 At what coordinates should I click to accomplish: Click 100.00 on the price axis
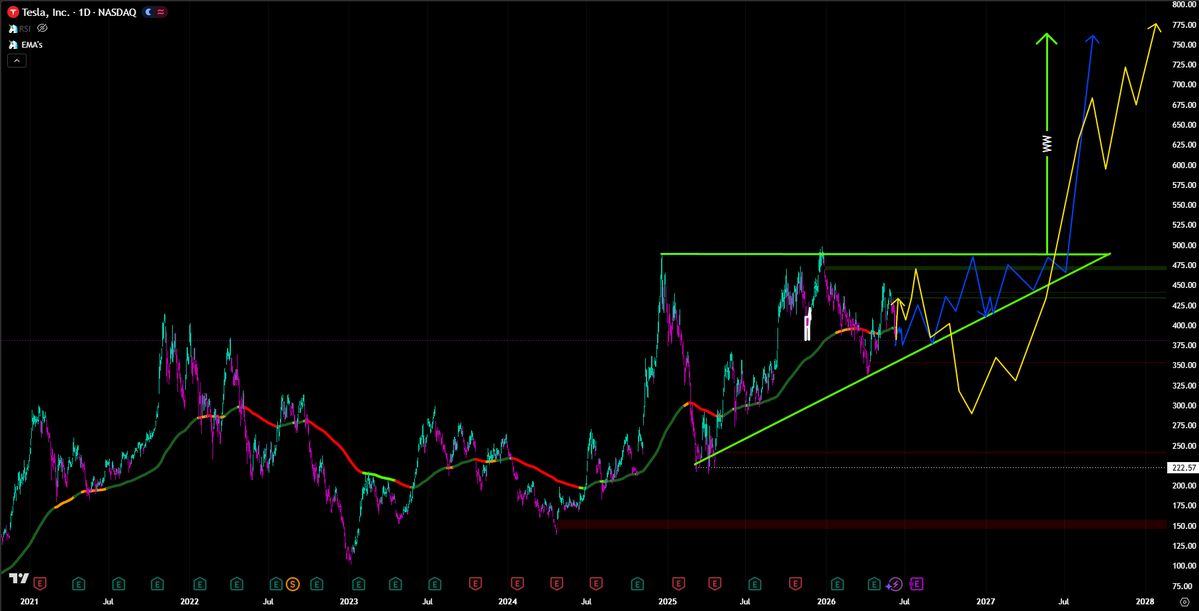click(x=1183, y=566)
